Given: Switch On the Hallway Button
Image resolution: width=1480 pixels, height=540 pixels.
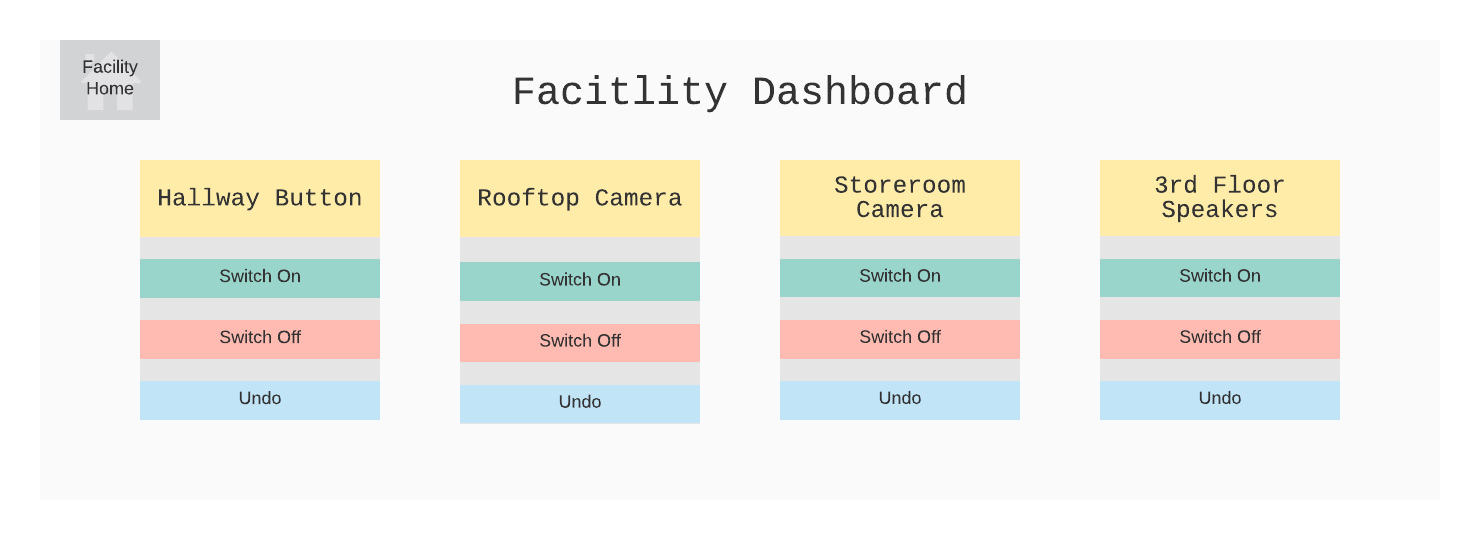Looking at the screenshot, I should tap(260, 278).
